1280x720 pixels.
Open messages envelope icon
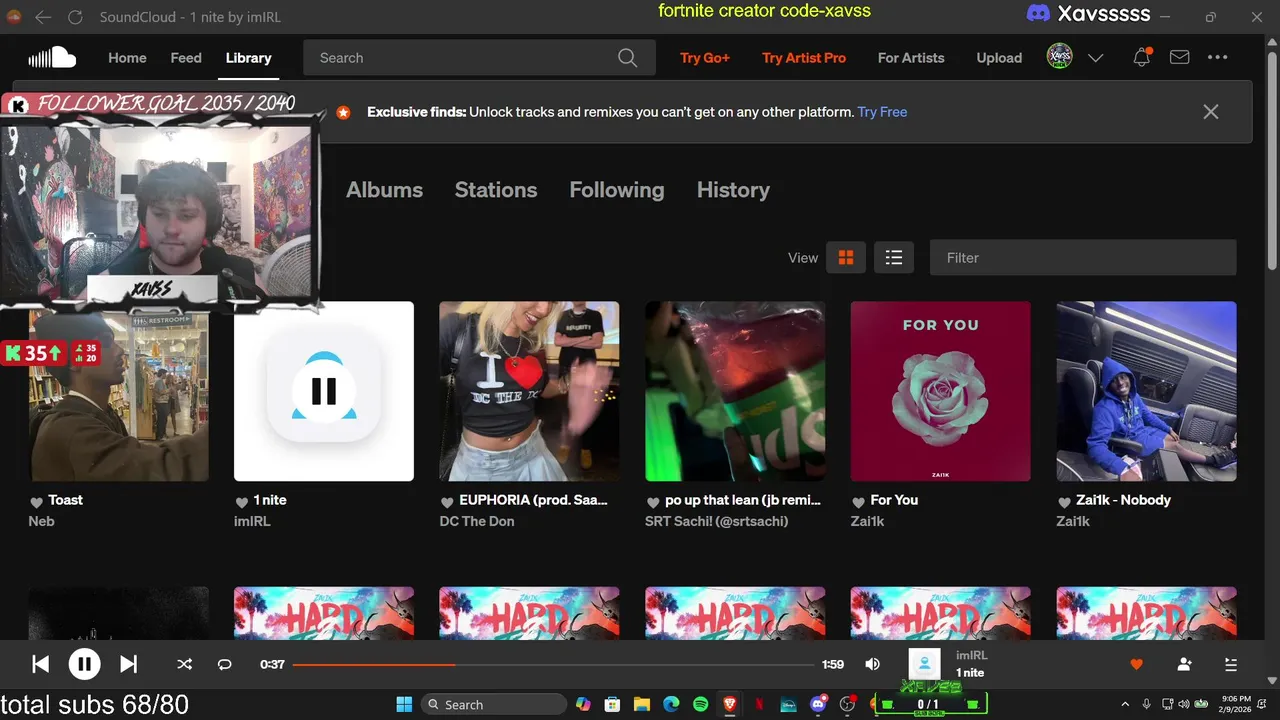(1180, 58)
